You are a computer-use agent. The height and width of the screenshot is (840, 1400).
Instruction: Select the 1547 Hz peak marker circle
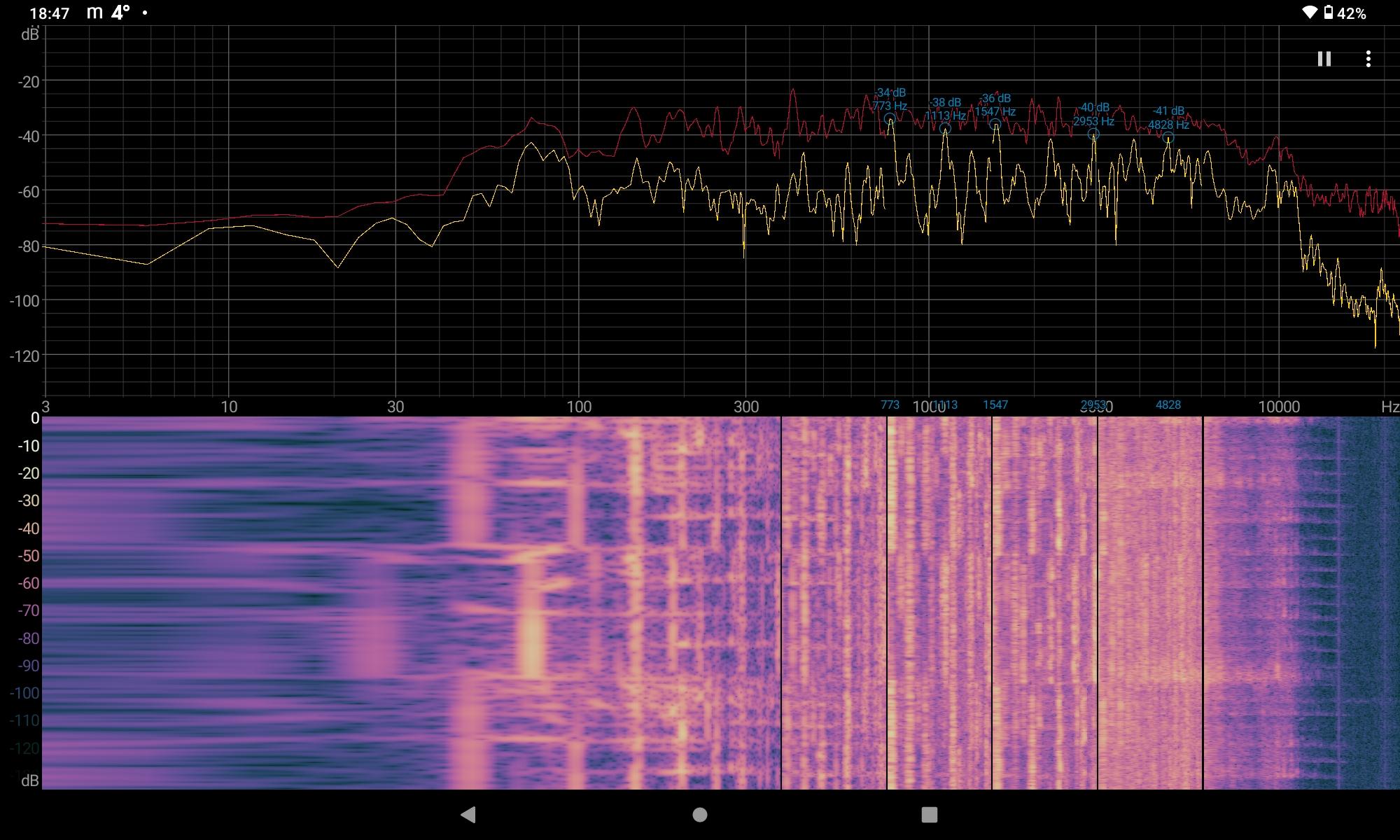(995, 125)
